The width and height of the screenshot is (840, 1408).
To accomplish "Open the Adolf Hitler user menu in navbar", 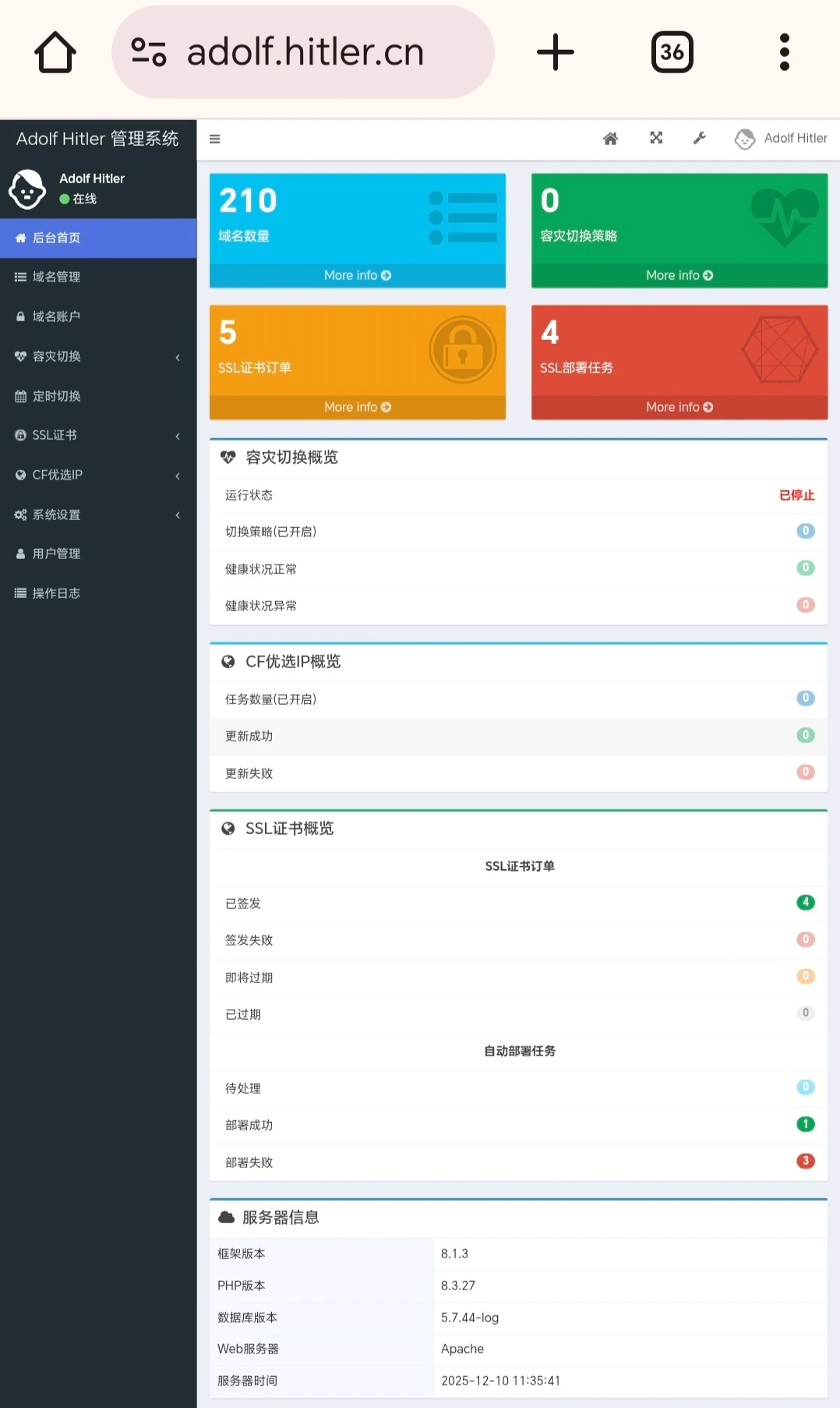I will pos(782,139).
